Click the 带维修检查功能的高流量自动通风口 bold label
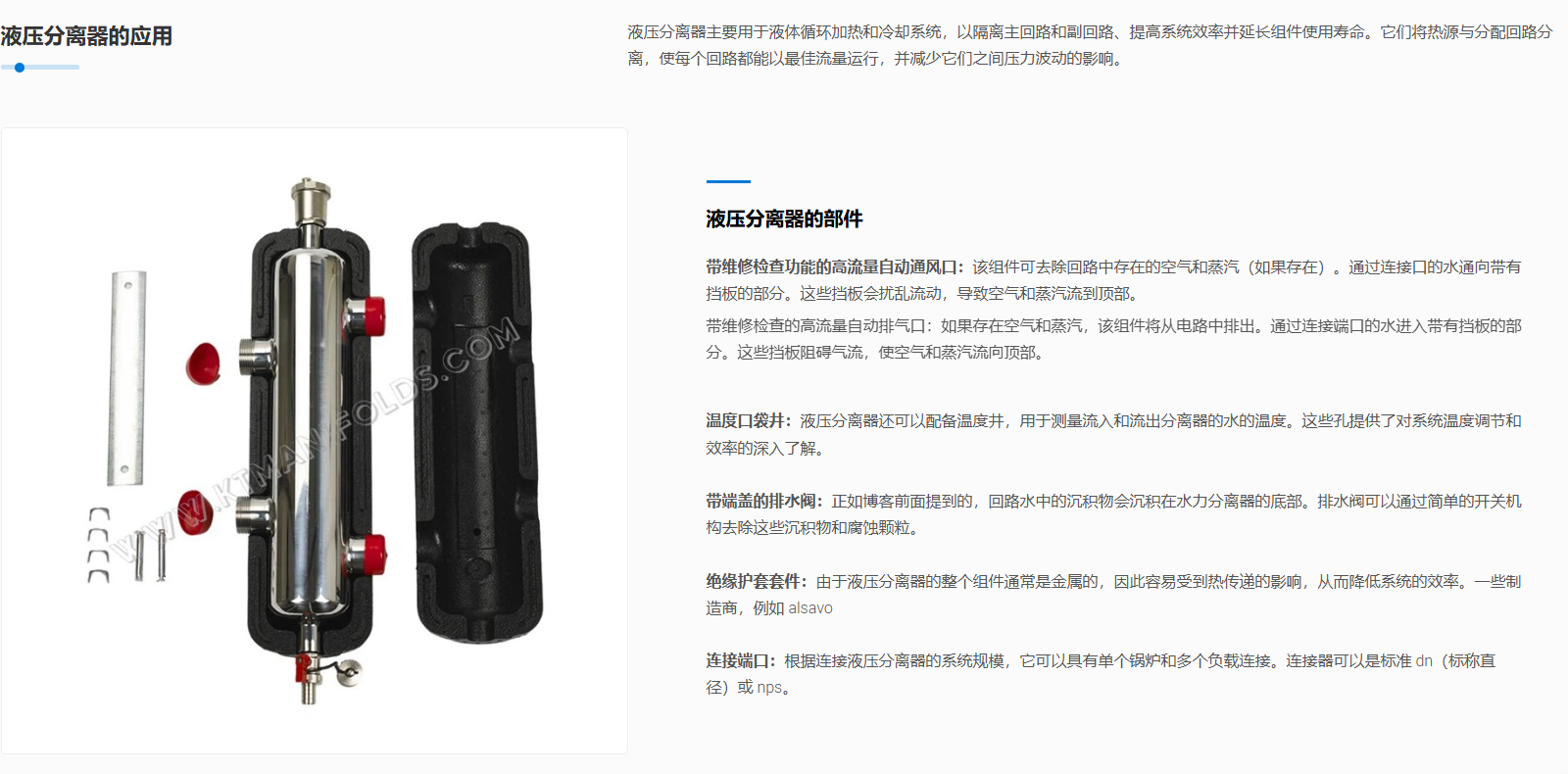 835,266
